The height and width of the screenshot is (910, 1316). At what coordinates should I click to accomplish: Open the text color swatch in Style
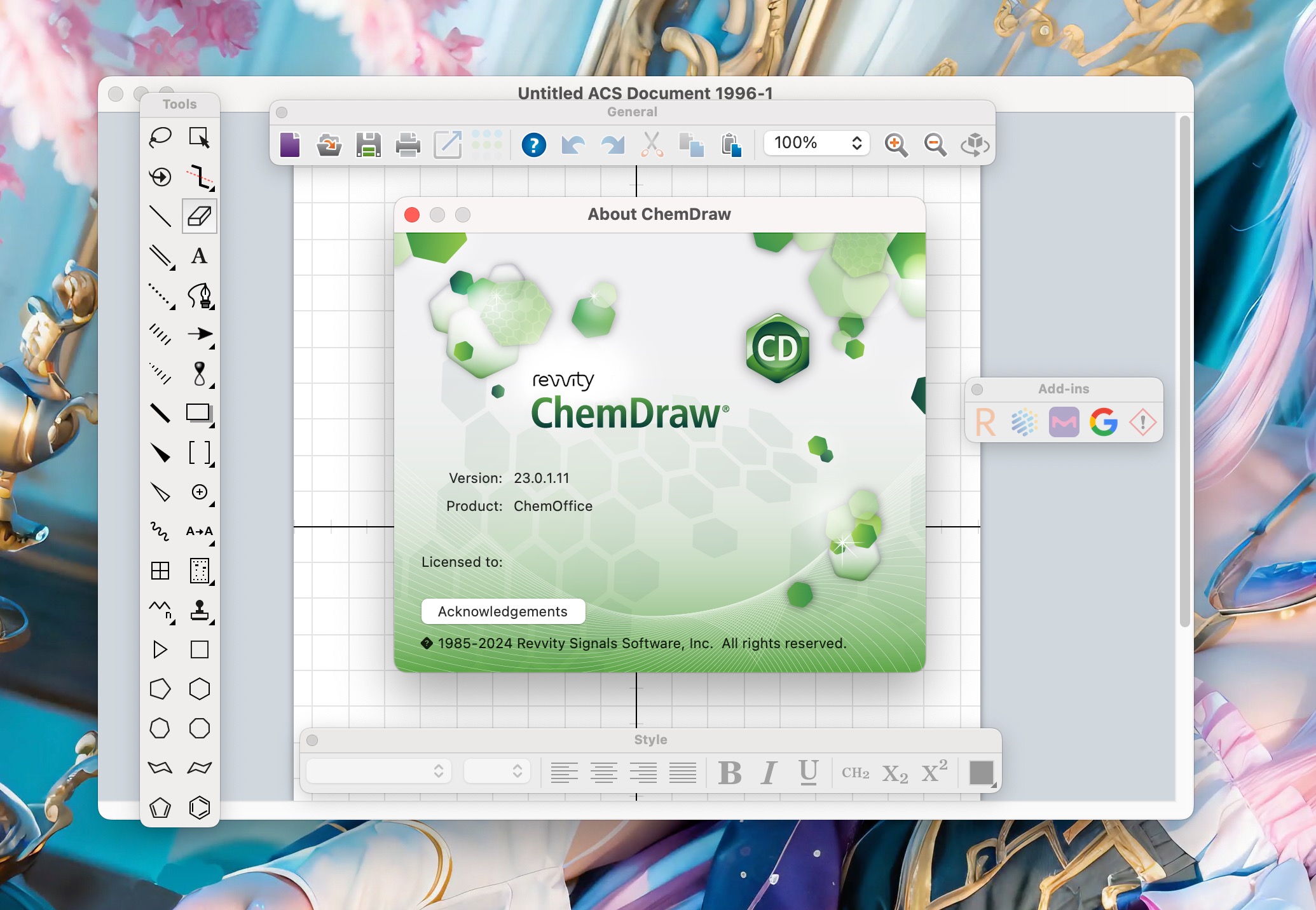coord(982,773)
